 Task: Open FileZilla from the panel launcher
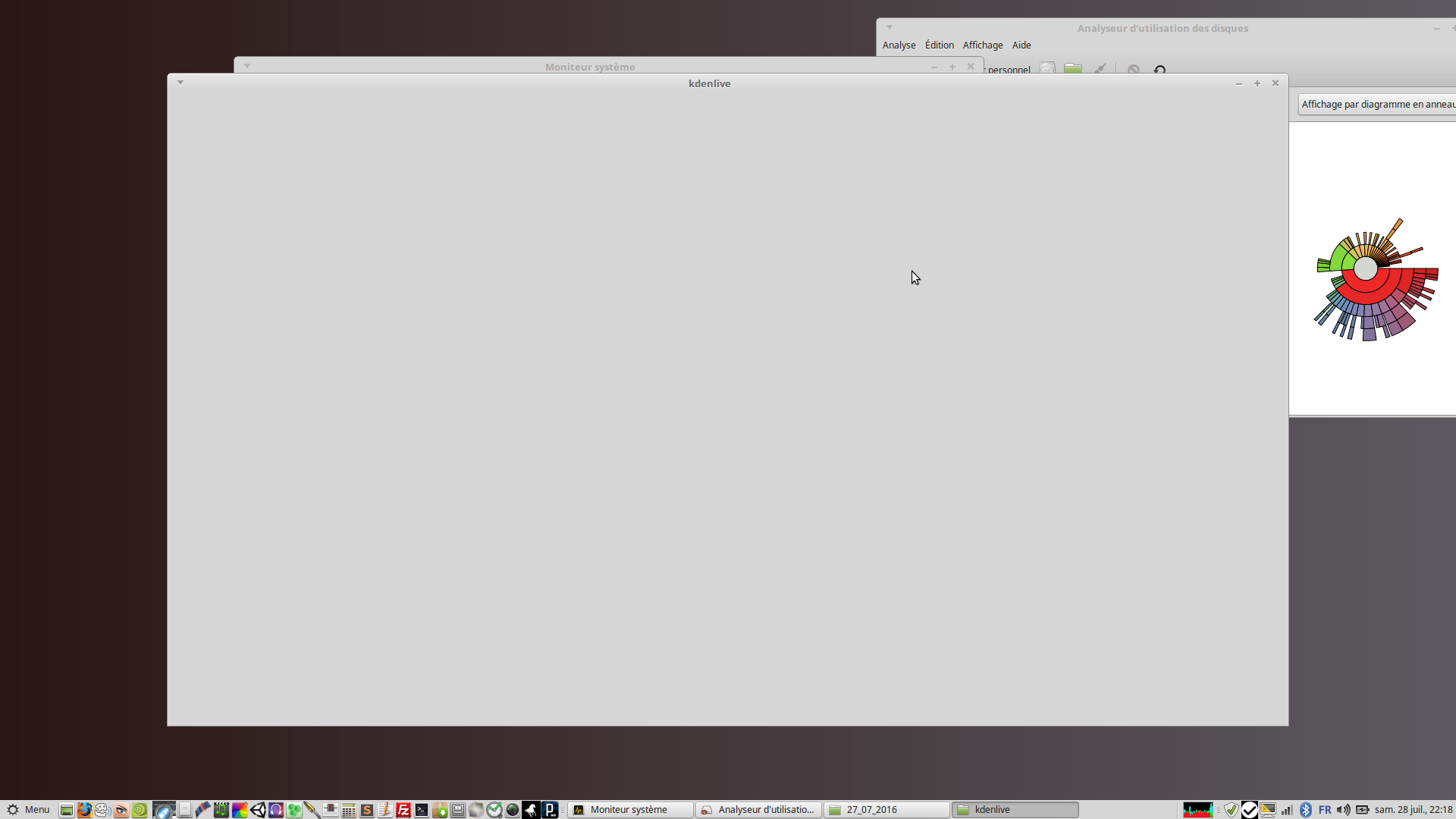(x=403, y=810)
